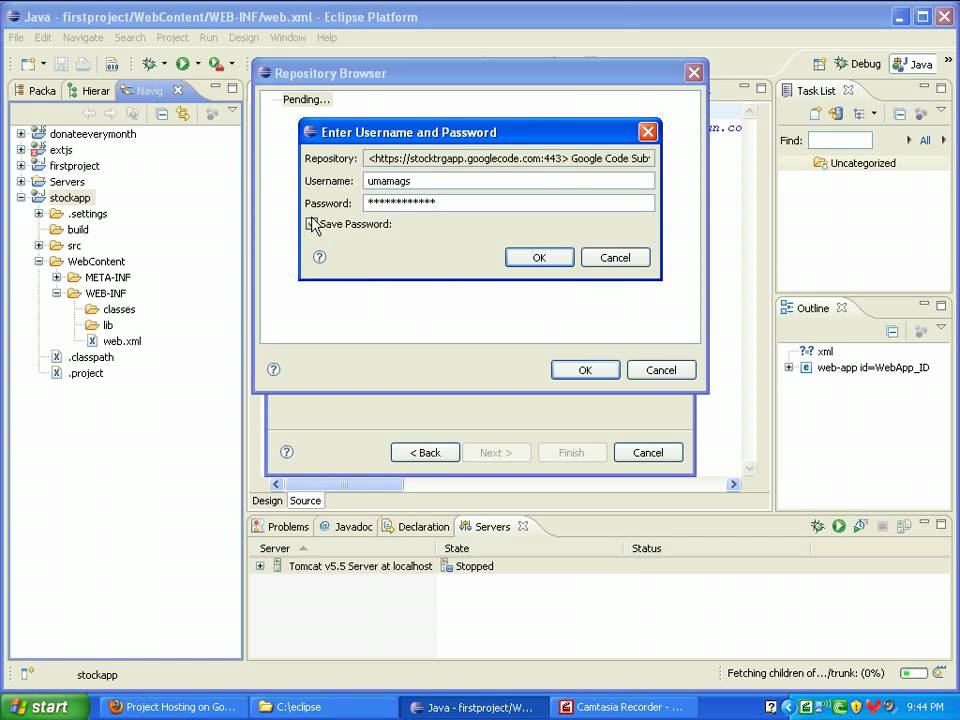Click the green Run toolbar icon

(182, 64)
